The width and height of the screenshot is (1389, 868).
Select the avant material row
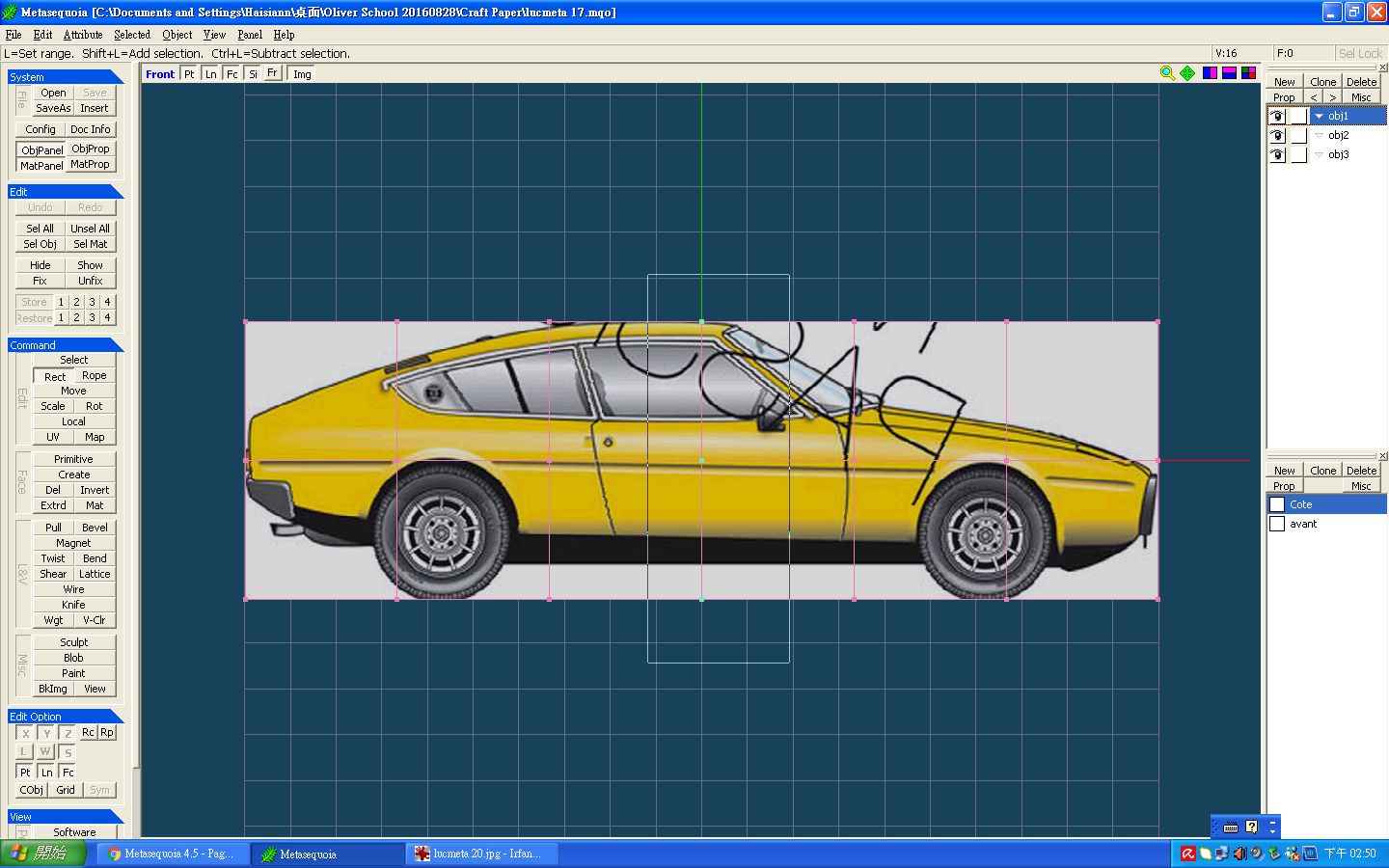click(1326, 524)
